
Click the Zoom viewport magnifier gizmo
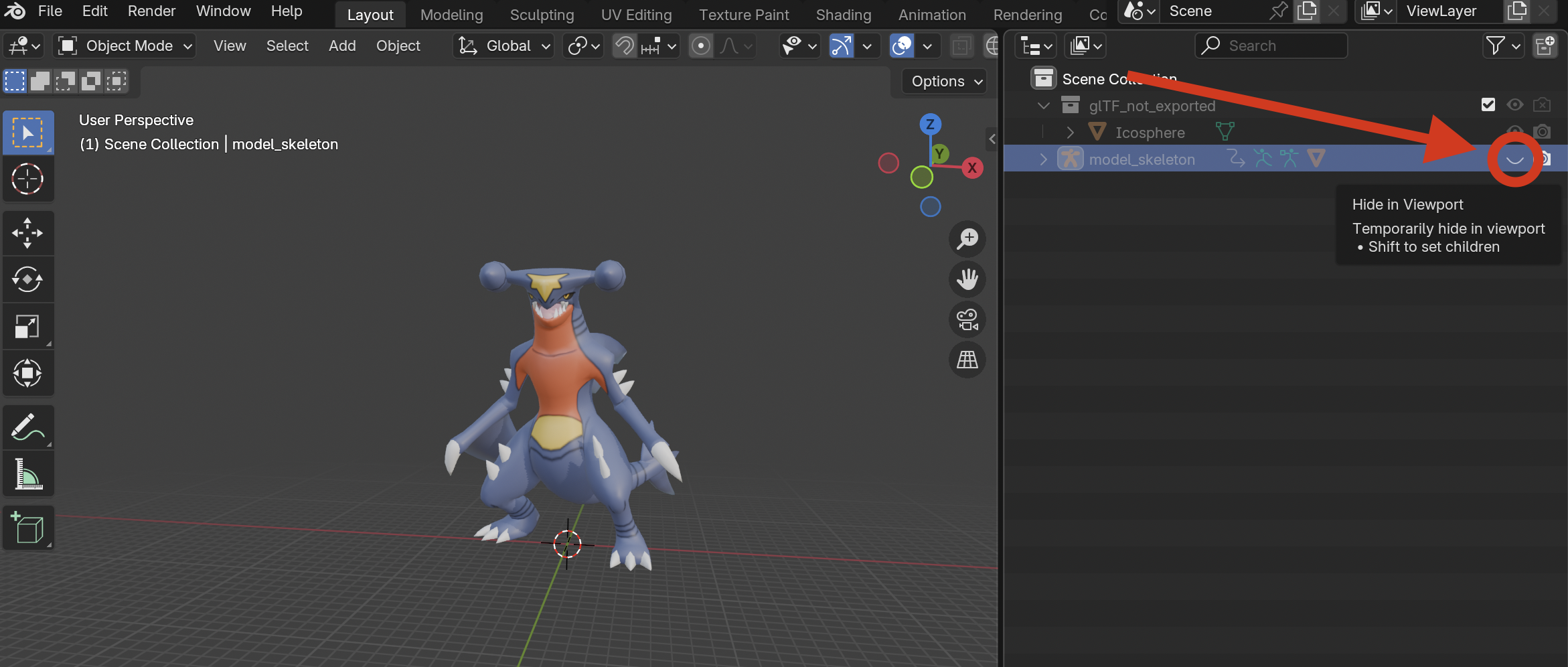[x=967, y=239]
